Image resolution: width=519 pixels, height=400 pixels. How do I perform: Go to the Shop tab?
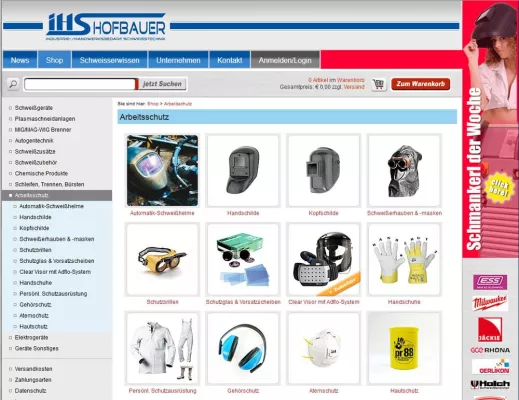pyautogui.click(x=54, y=60)
